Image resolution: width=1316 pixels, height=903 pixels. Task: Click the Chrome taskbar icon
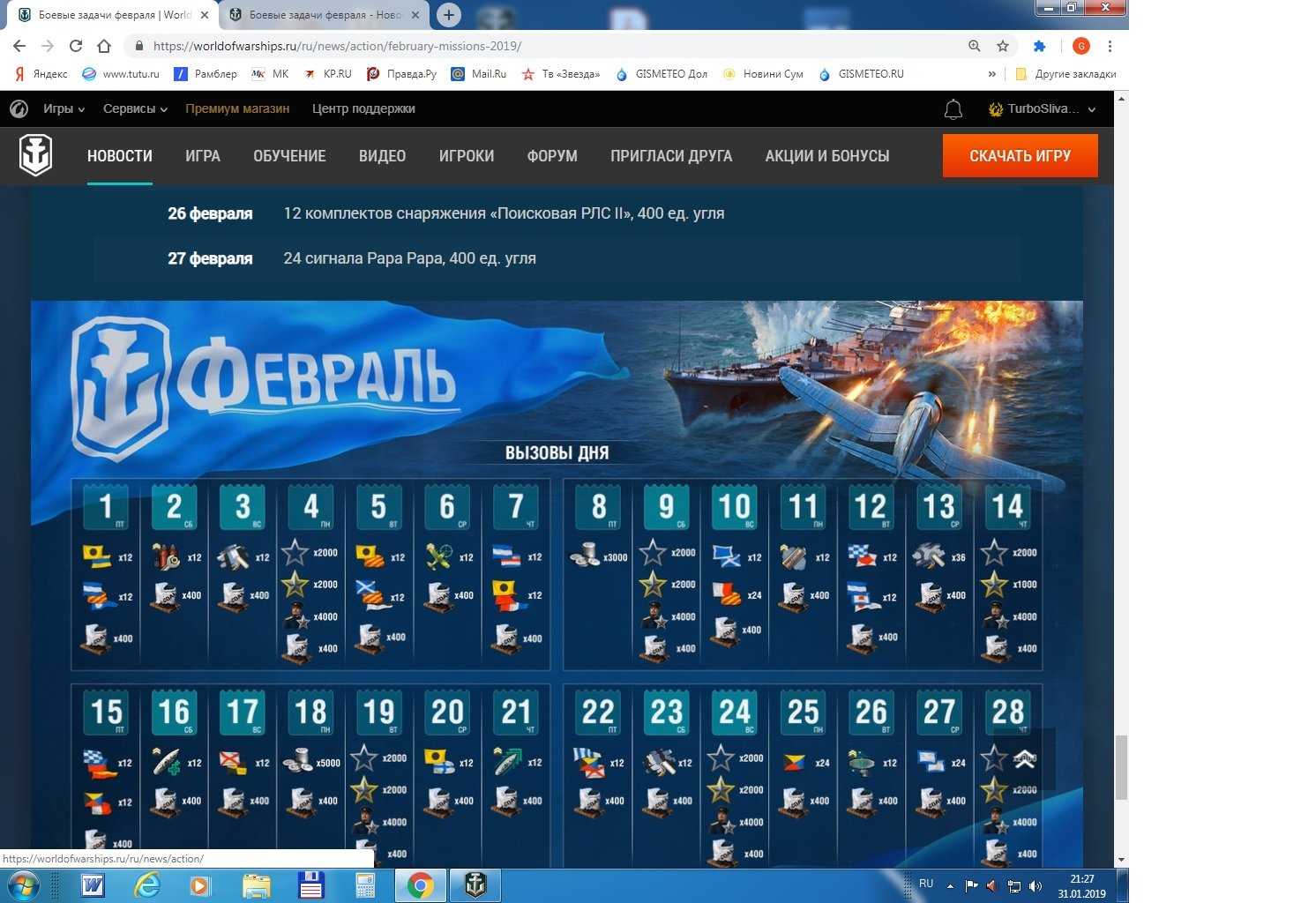421,885
